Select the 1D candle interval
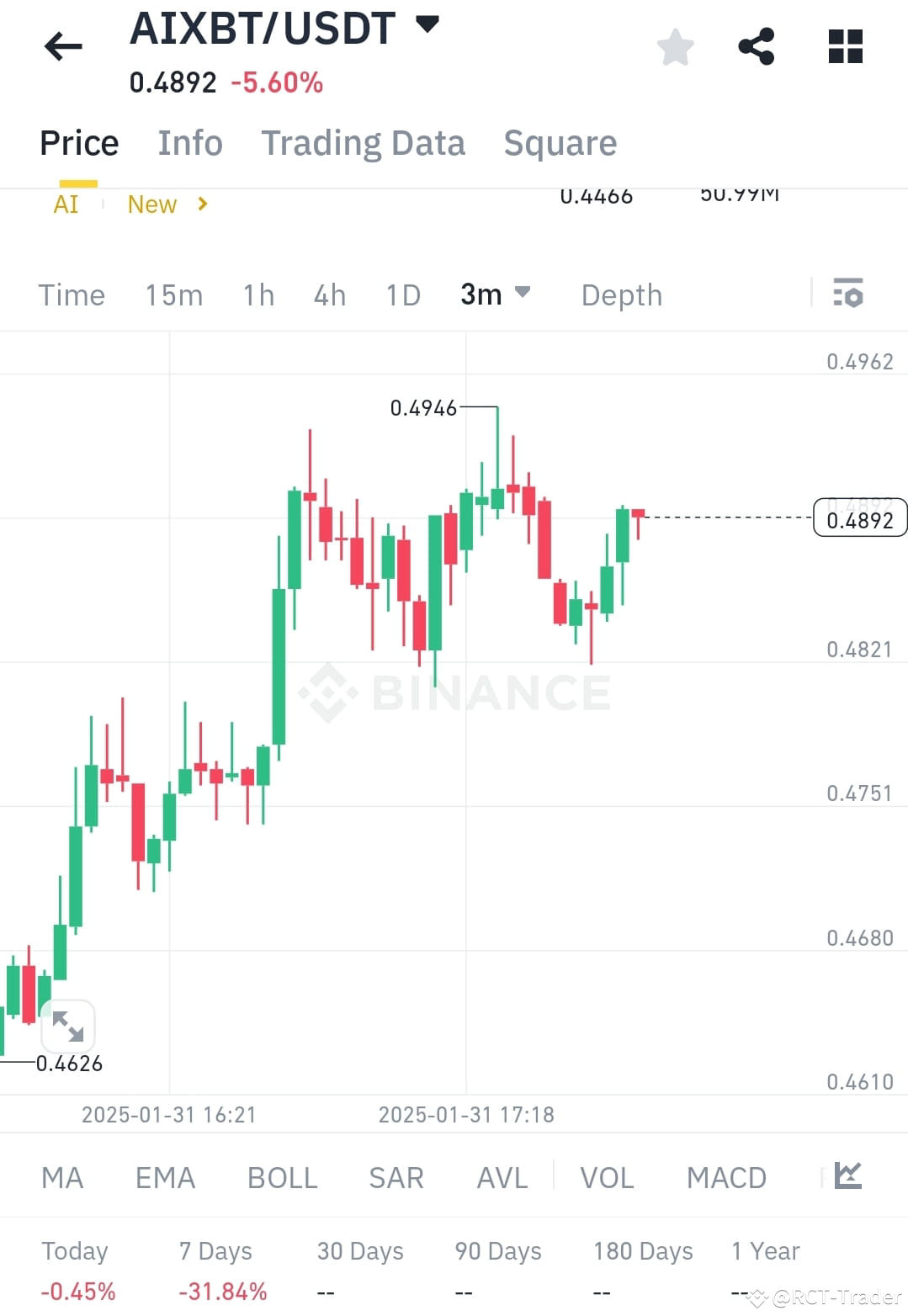Image resolution: width=908 pixels, height=1316 pixels. 402,295
